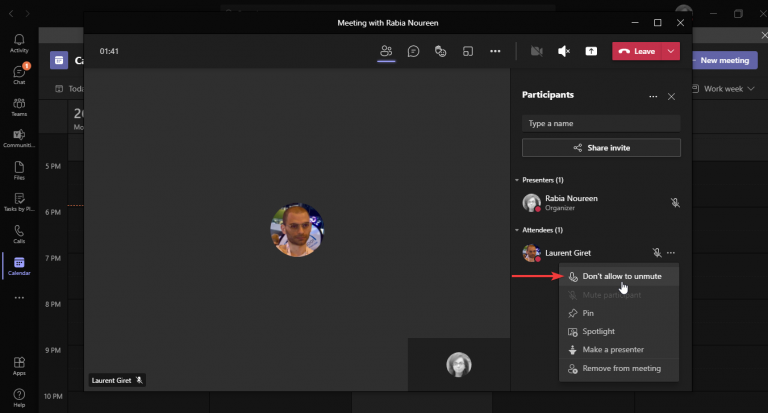Leave the meeting
768x413 pixels.
637,51
